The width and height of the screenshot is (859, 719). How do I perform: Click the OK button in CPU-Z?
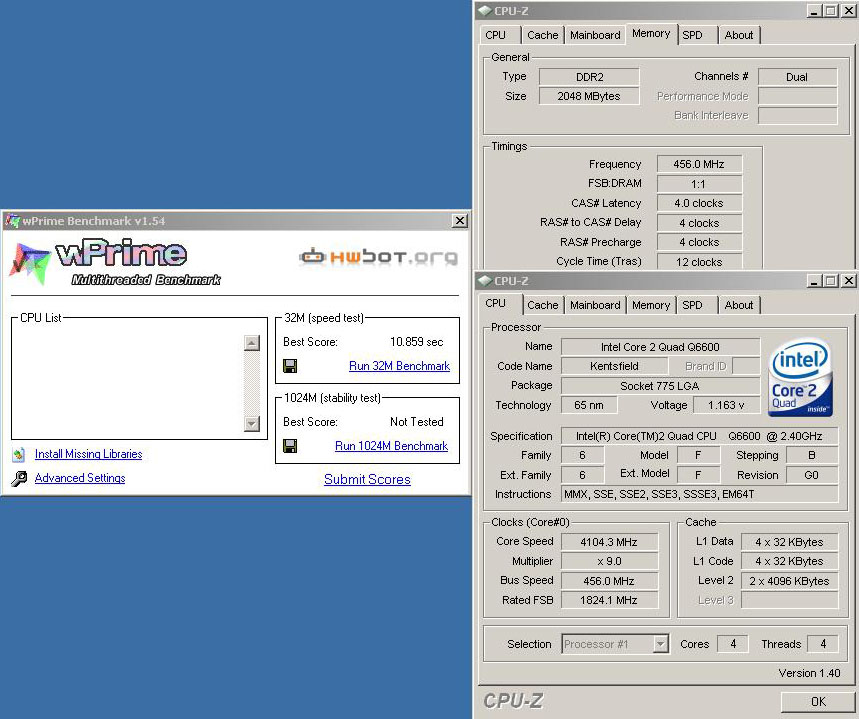coord(818,701)
